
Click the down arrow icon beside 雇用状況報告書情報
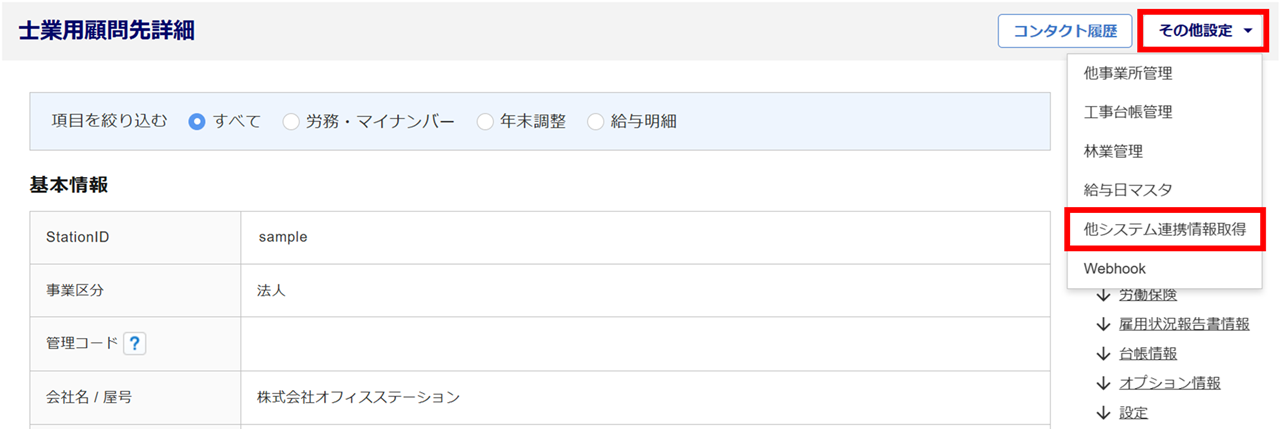pyautogui.click(x=1103, y=324)
